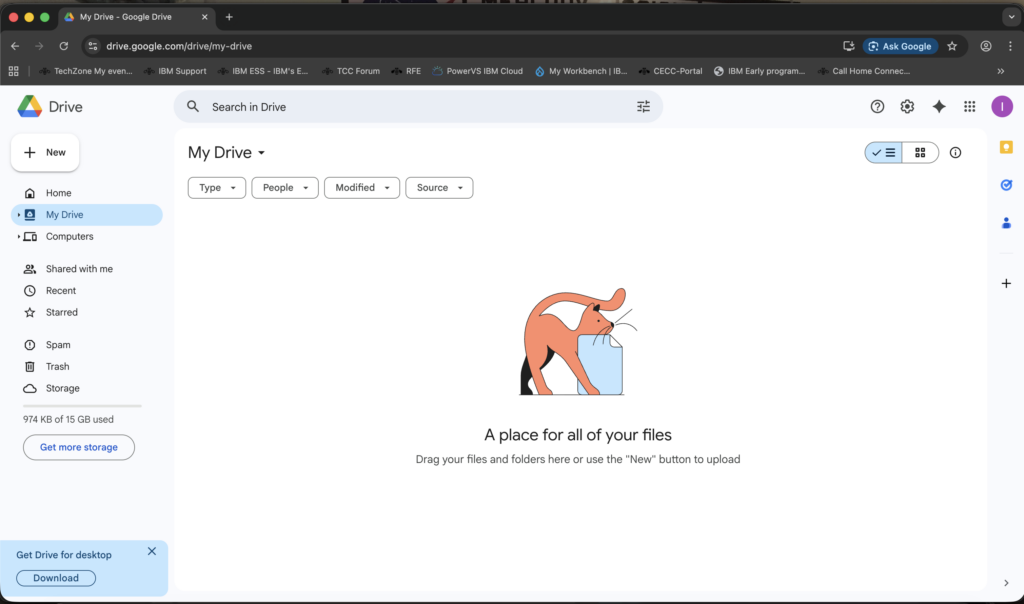Open Google Keep in side panel

coord(1006,147)
